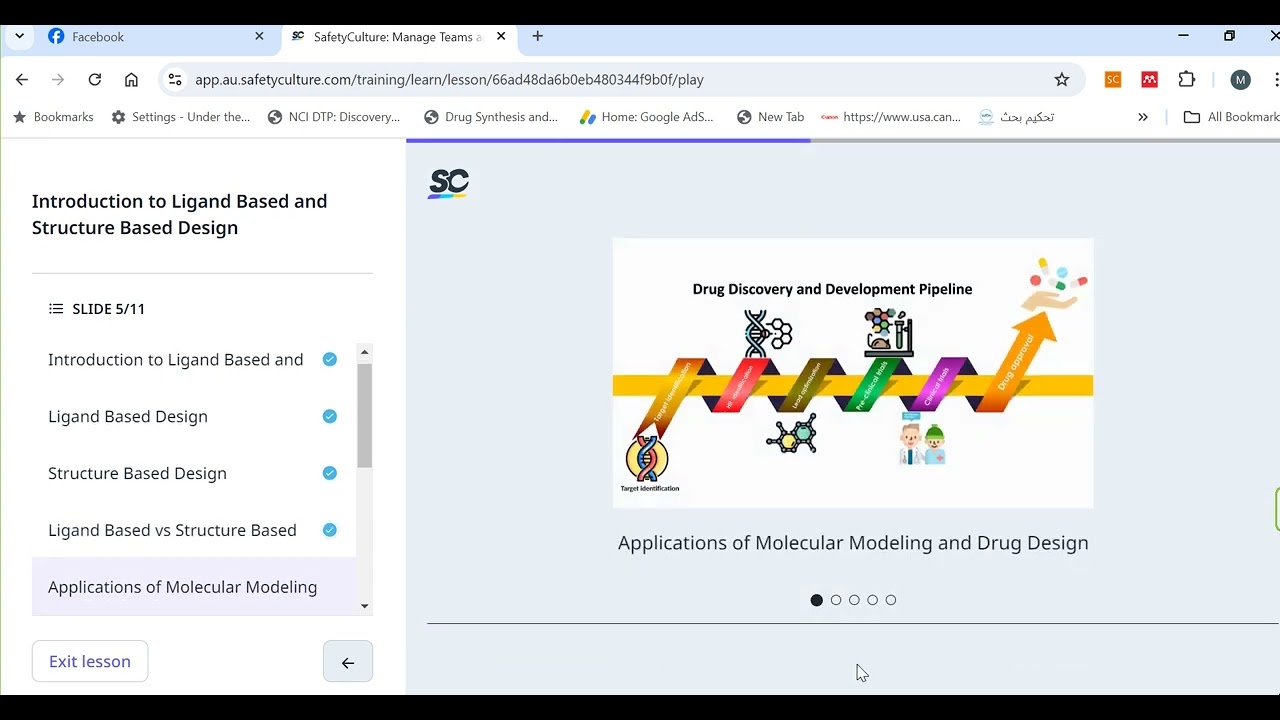The width and height of the screenshot is (1280, 720).
Task: Click the slide list scrollbar up arrow
Action: [x=364, y=352]
